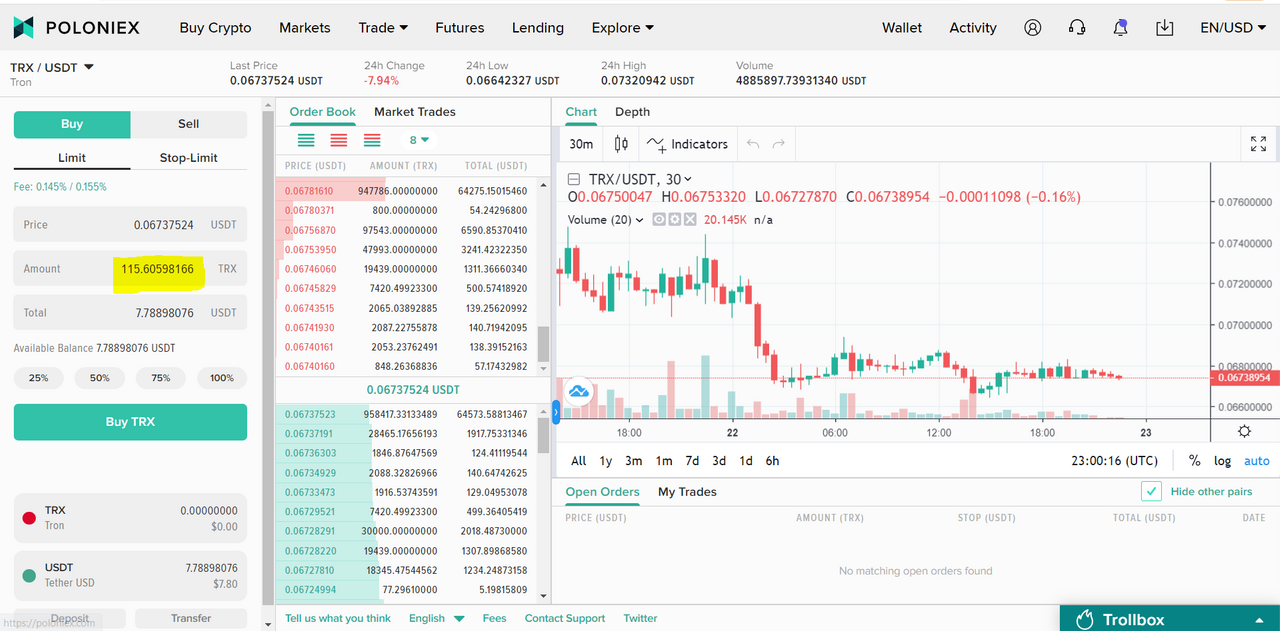Open the account profile icon
This screenshot has height=631, width=1280.
pyautogui.click(x=1033, y=28)
